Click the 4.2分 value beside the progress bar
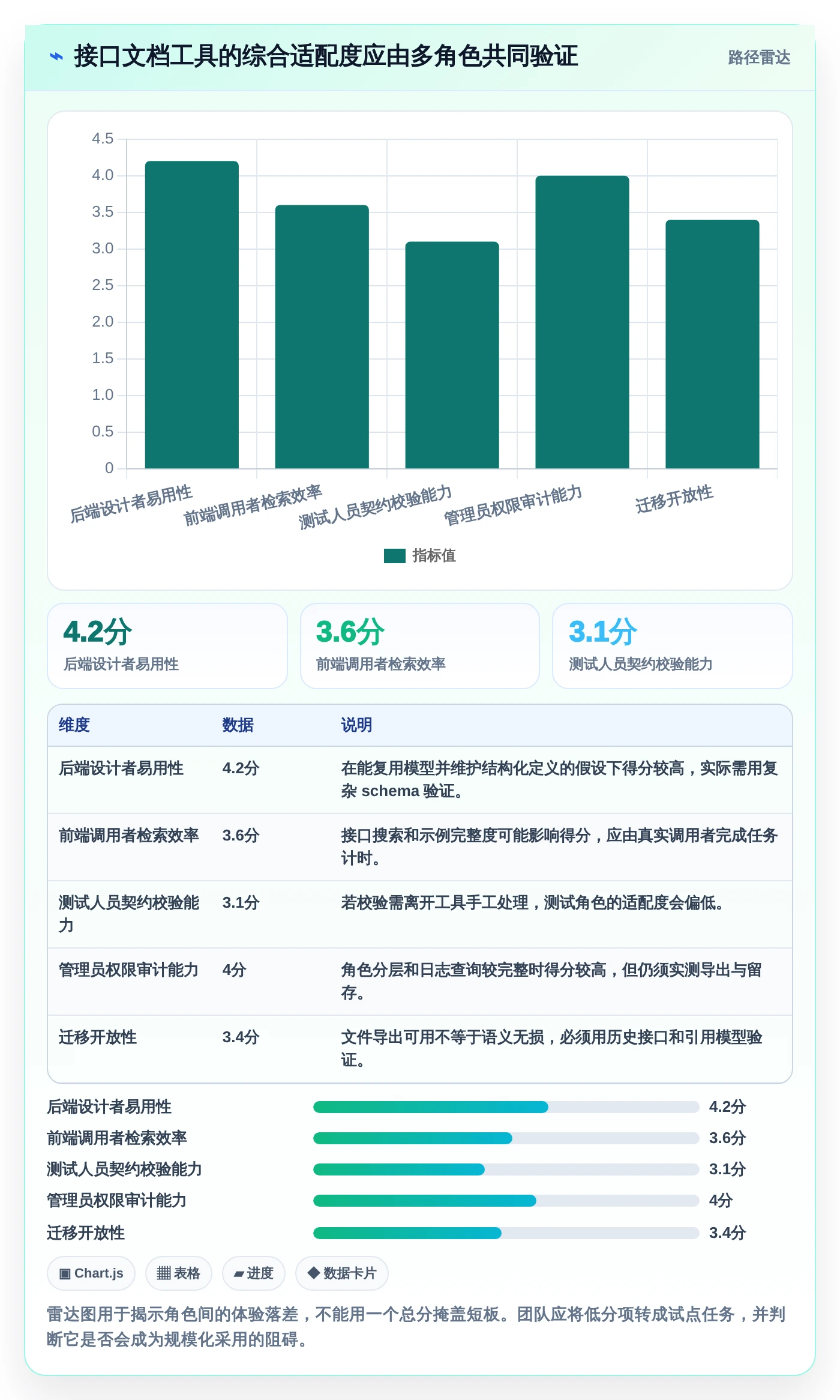This screenshot has height=1400, width=840. coord(727,1107)
